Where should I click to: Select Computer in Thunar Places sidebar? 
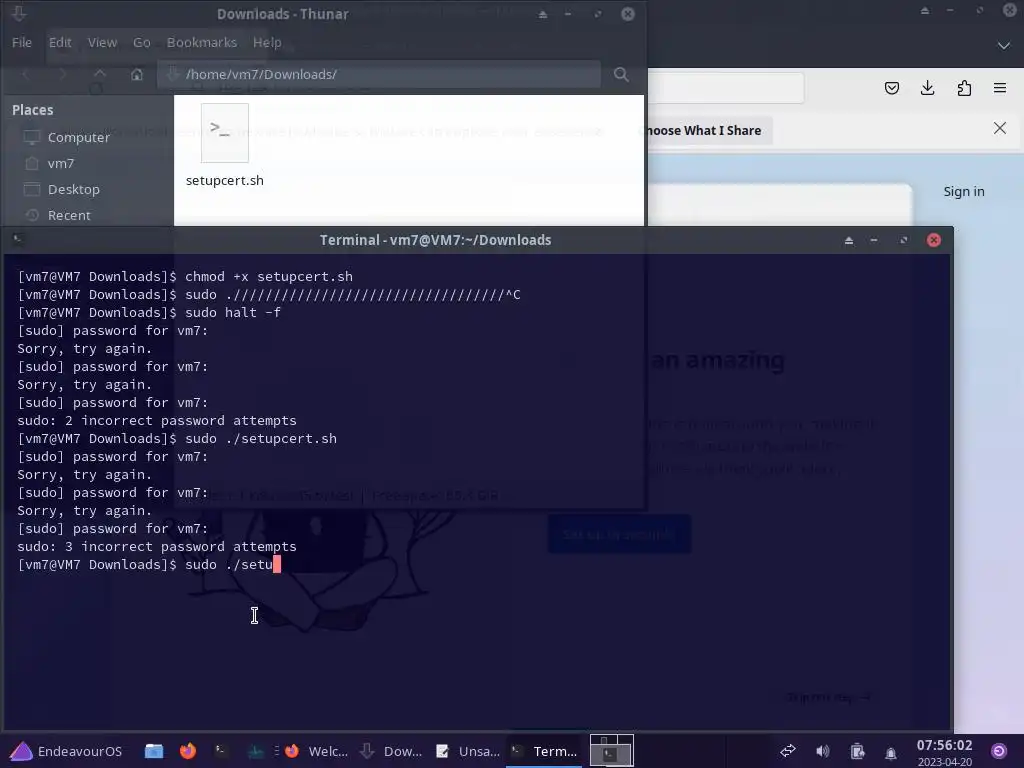click(78, 137)
